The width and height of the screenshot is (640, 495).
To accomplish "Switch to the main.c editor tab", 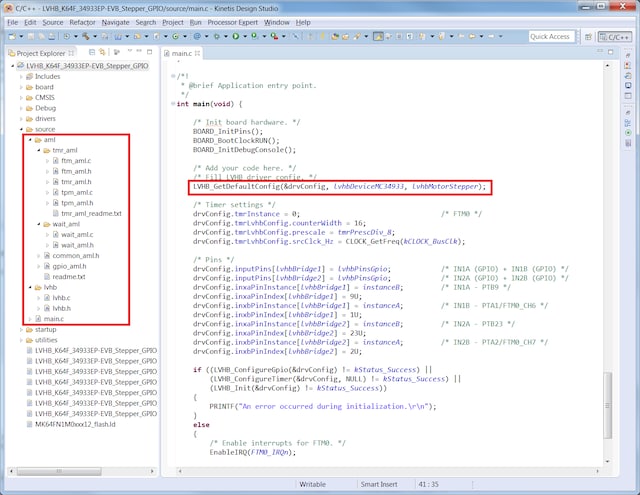I will [x=181, y=52].
